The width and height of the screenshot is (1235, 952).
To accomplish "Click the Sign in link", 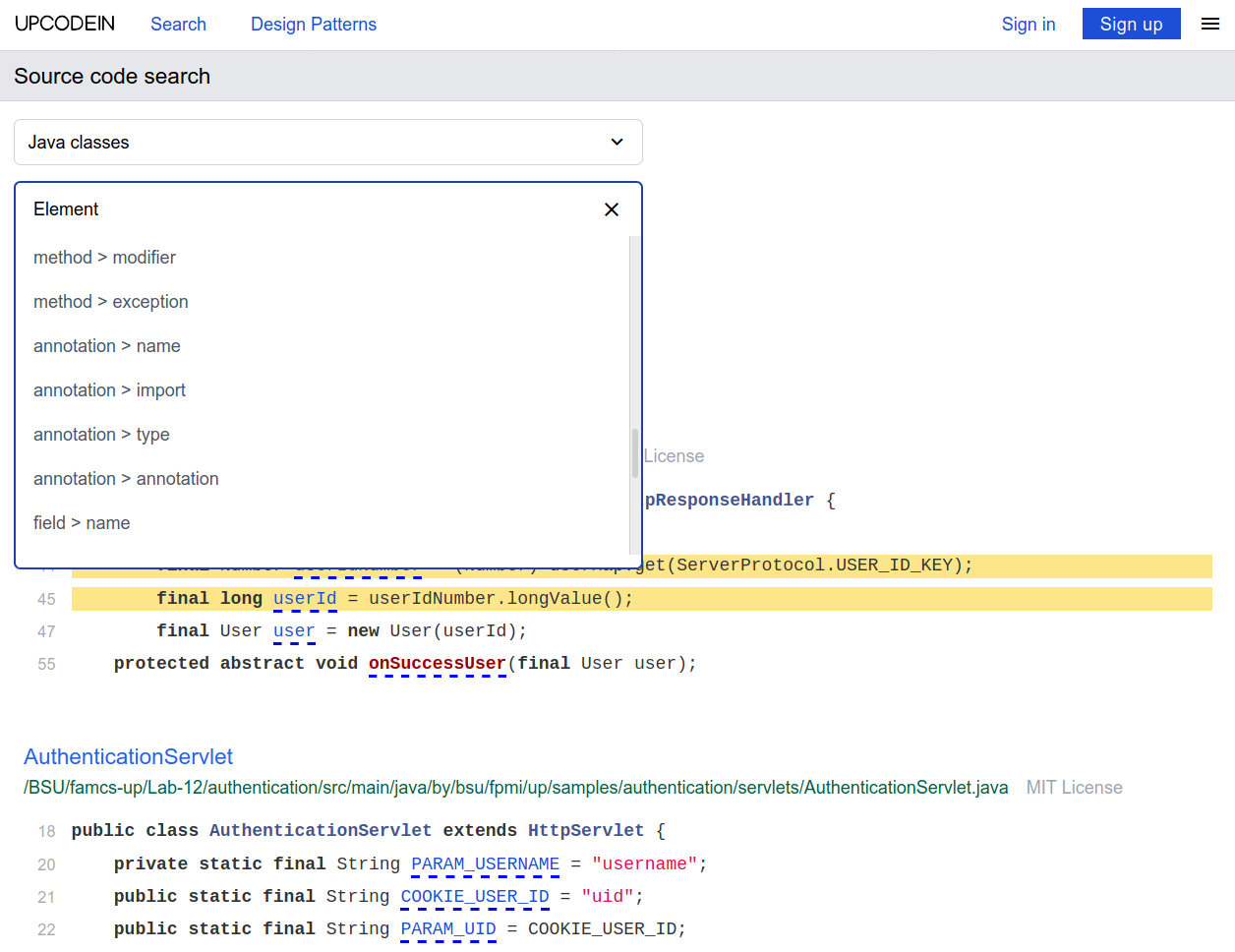I will 1029,24.
